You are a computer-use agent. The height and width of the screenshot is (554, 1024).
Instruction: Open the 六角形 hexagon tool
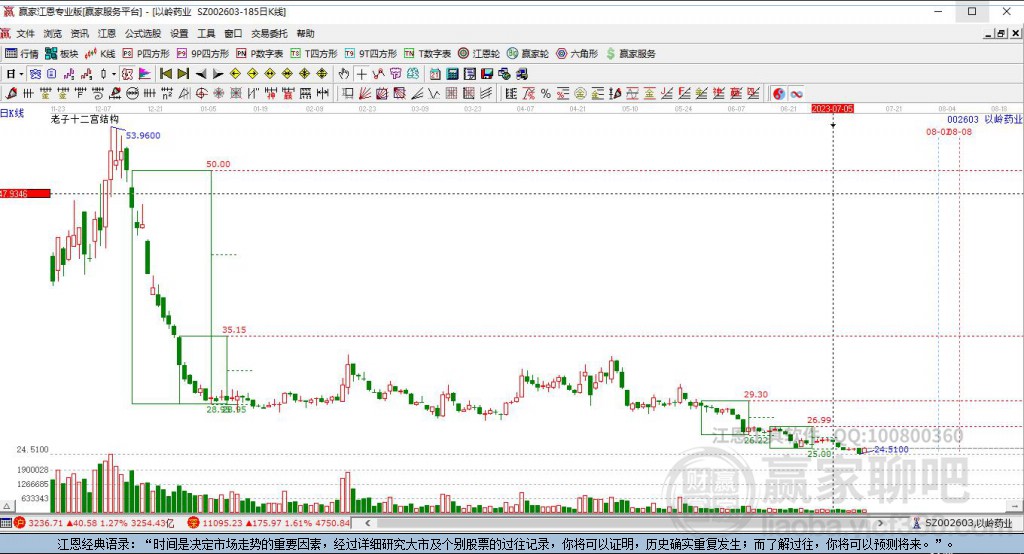click(577, 54)
